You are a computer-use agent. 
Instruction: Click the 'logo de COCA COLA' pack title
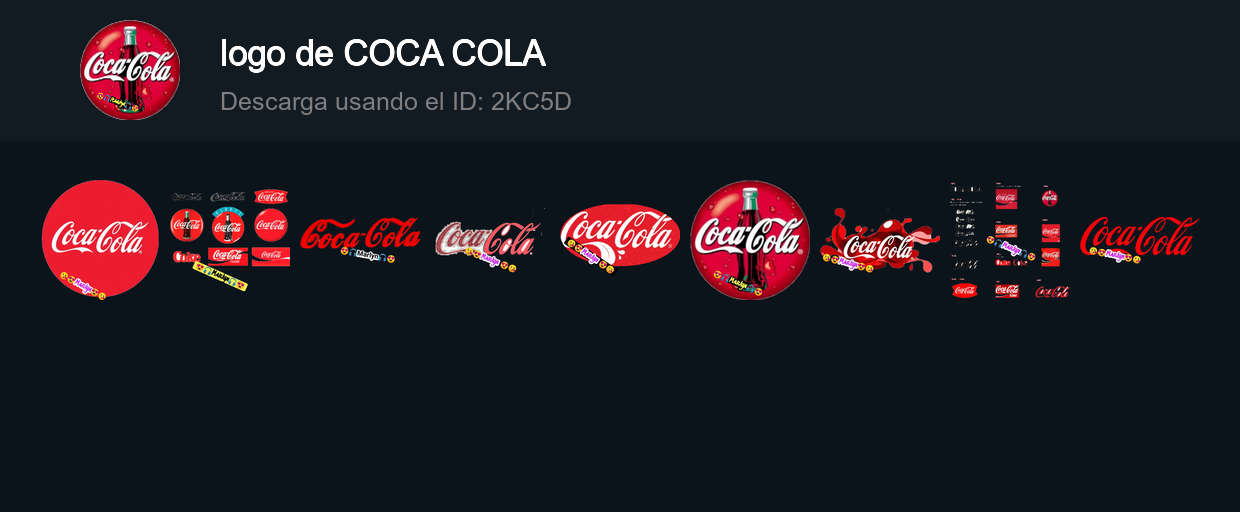click(x=382, y=54)
